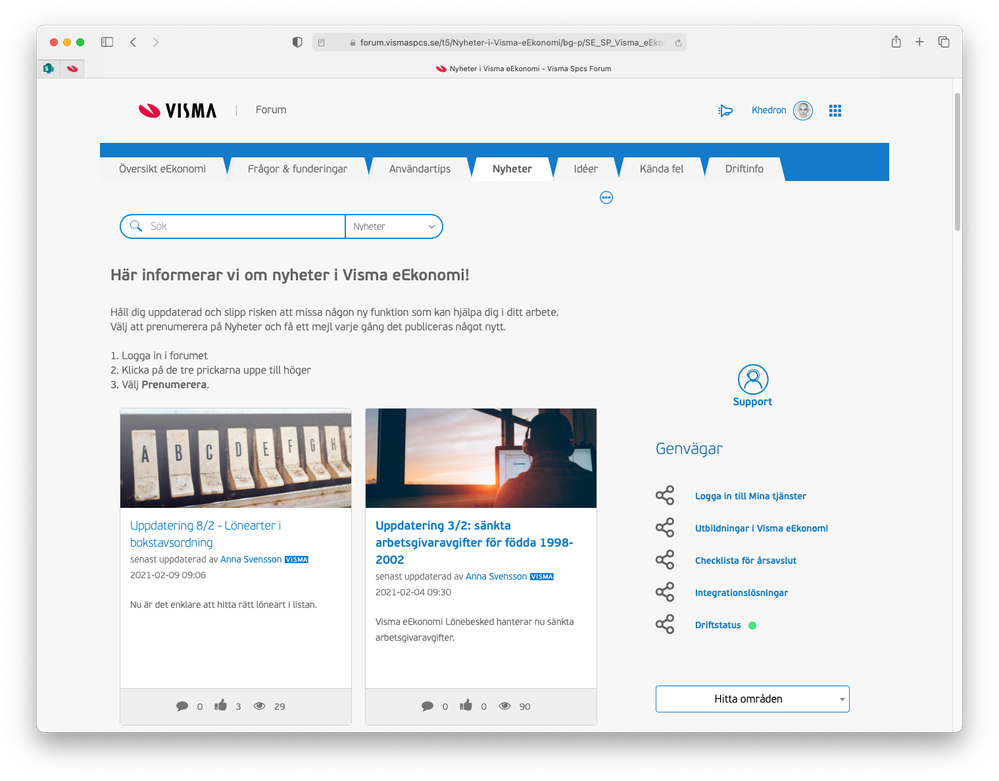Image resolution: width=999 pixels, height=781 pixels.
Task: Toggle Safari sidebar icon
Action: click(107, 42)
